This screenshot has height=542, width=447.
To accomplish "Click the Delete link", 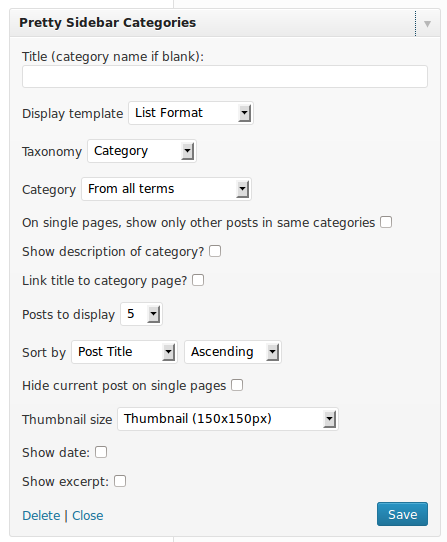I will pyautogui.click(x=41, y=515).
